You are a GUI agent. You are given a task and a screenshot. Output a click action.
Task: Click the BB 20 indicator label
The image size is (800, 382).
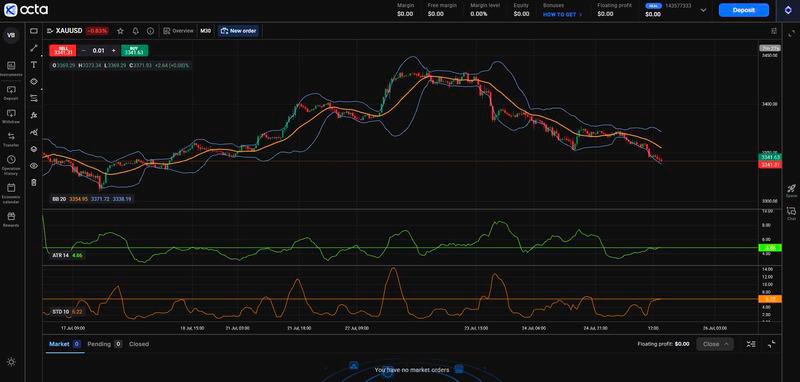[59, 199]
